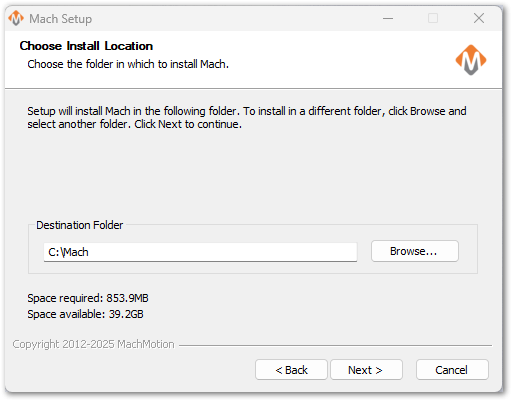Focus the Destination Folder path field

[x=200, y=252]
